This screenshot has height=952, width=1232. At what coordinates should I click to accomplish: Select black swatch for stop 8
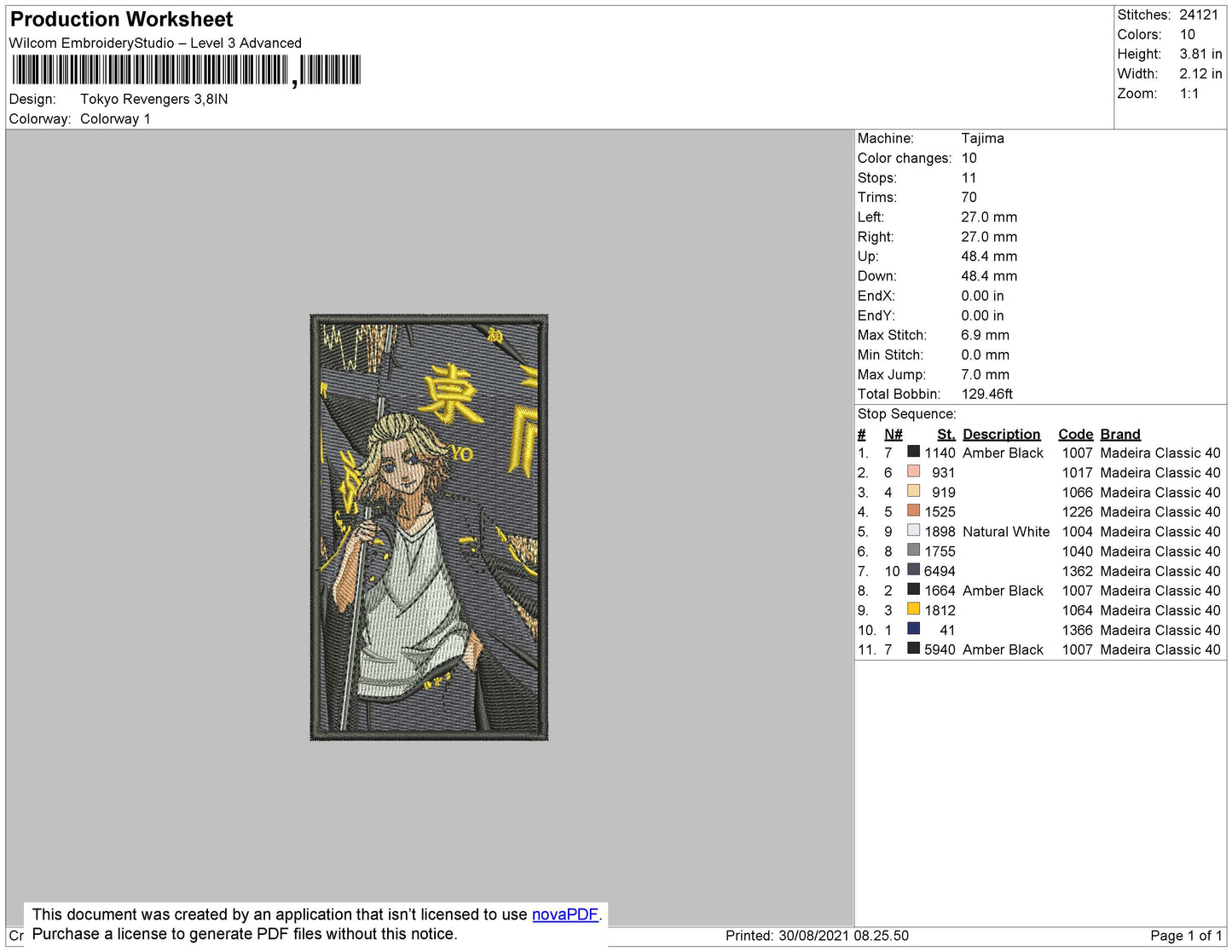[913, 589]
